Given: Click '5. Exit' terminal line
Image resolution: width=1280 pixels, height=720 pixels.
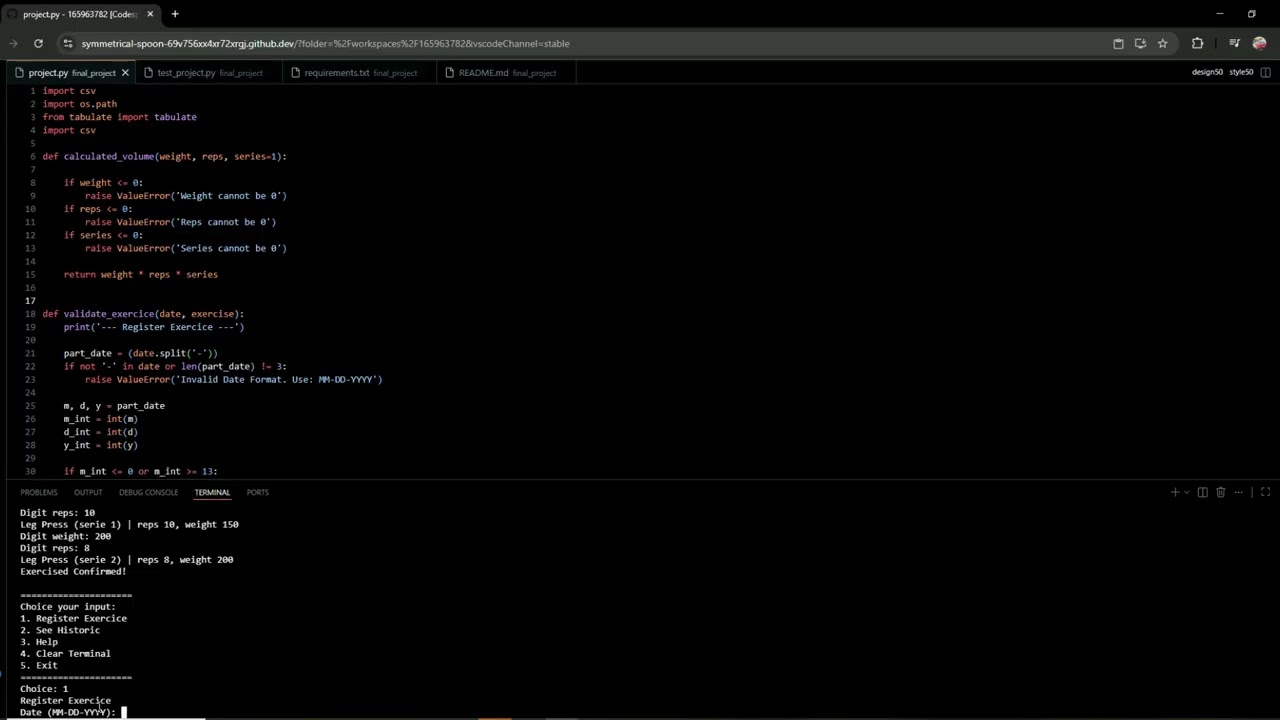Looking at the screenshot, I should pos(39,665).
